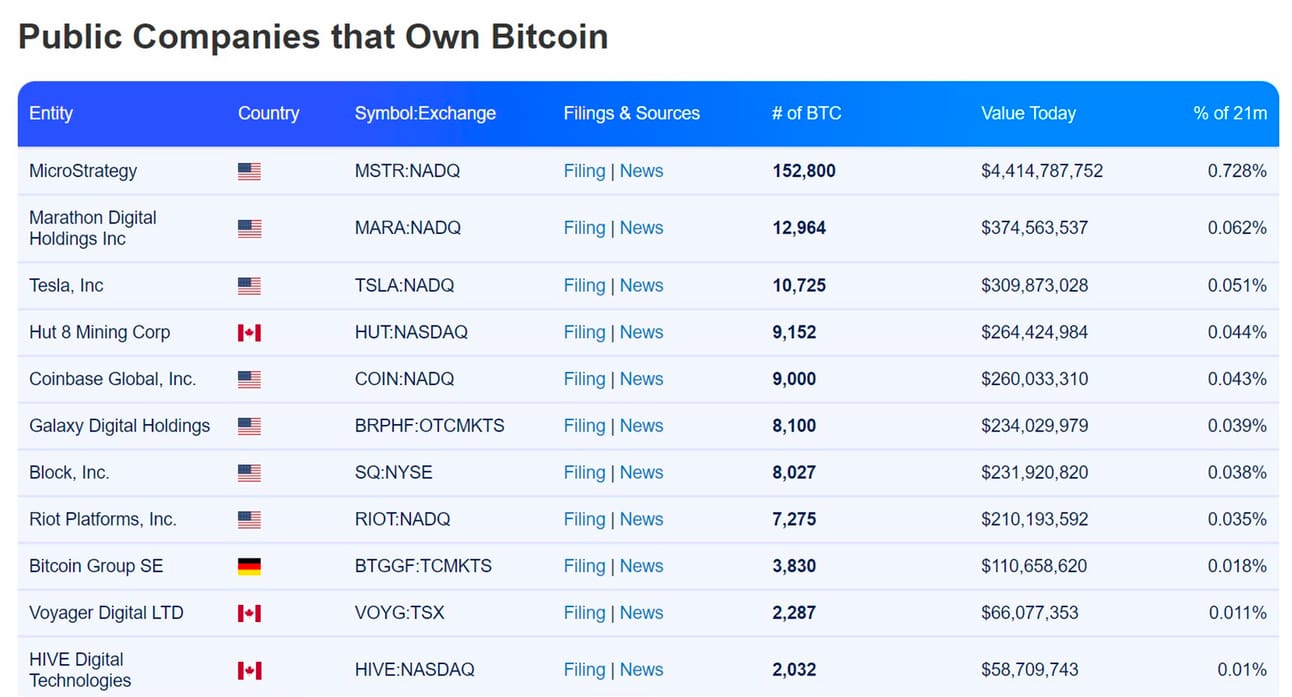Click the Symbol:Exchange column header
The width and height of the screenshot is (1292, 697).
(425, 113)
